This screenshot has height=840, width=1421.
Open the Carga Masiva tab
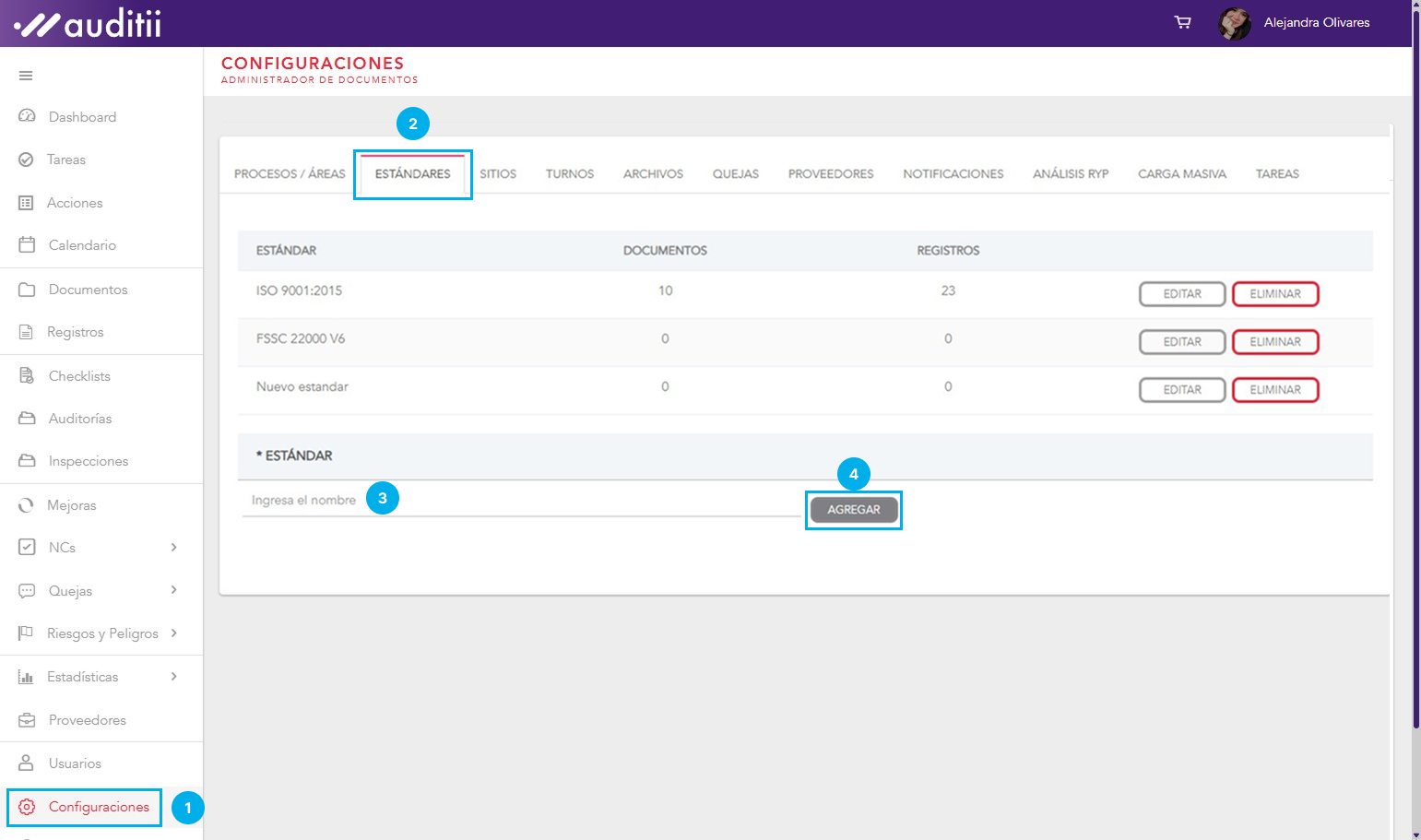pos(1181,174)
